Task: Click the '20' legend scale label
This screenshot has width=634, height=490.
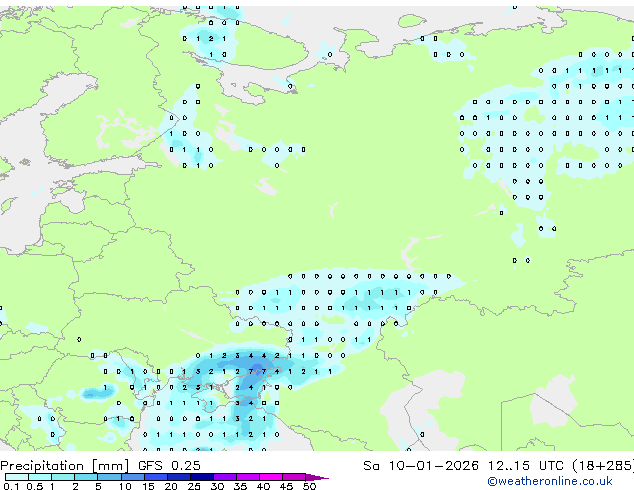Action: (171, 486)
